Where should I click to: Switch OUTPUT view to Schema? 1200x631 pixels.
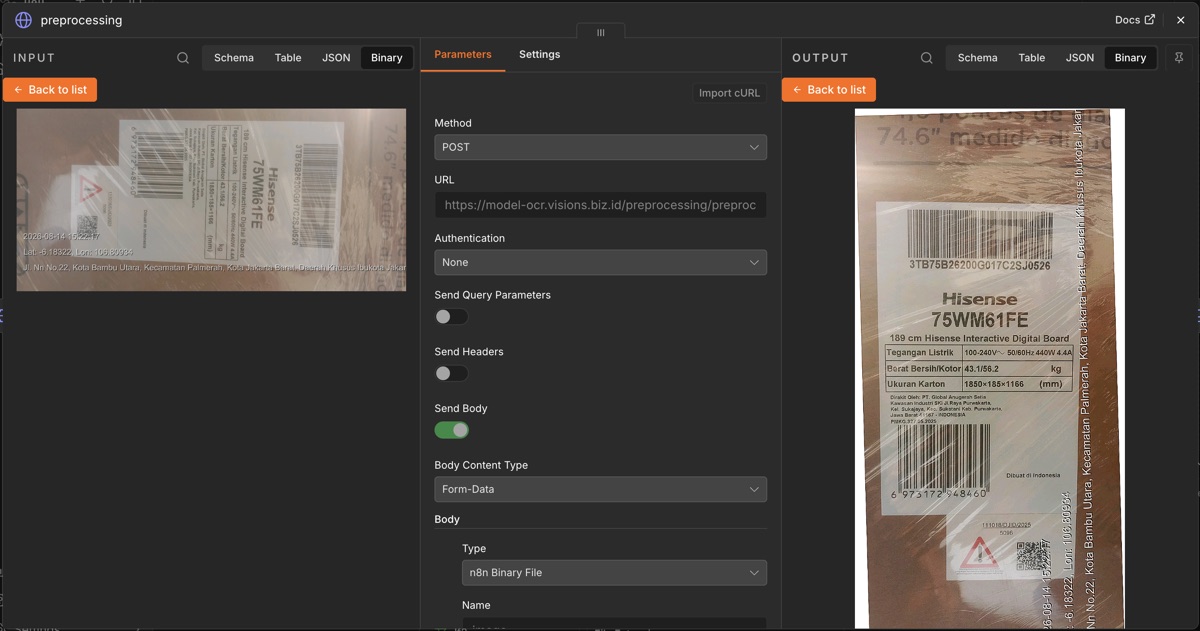(x=978, y=58)
